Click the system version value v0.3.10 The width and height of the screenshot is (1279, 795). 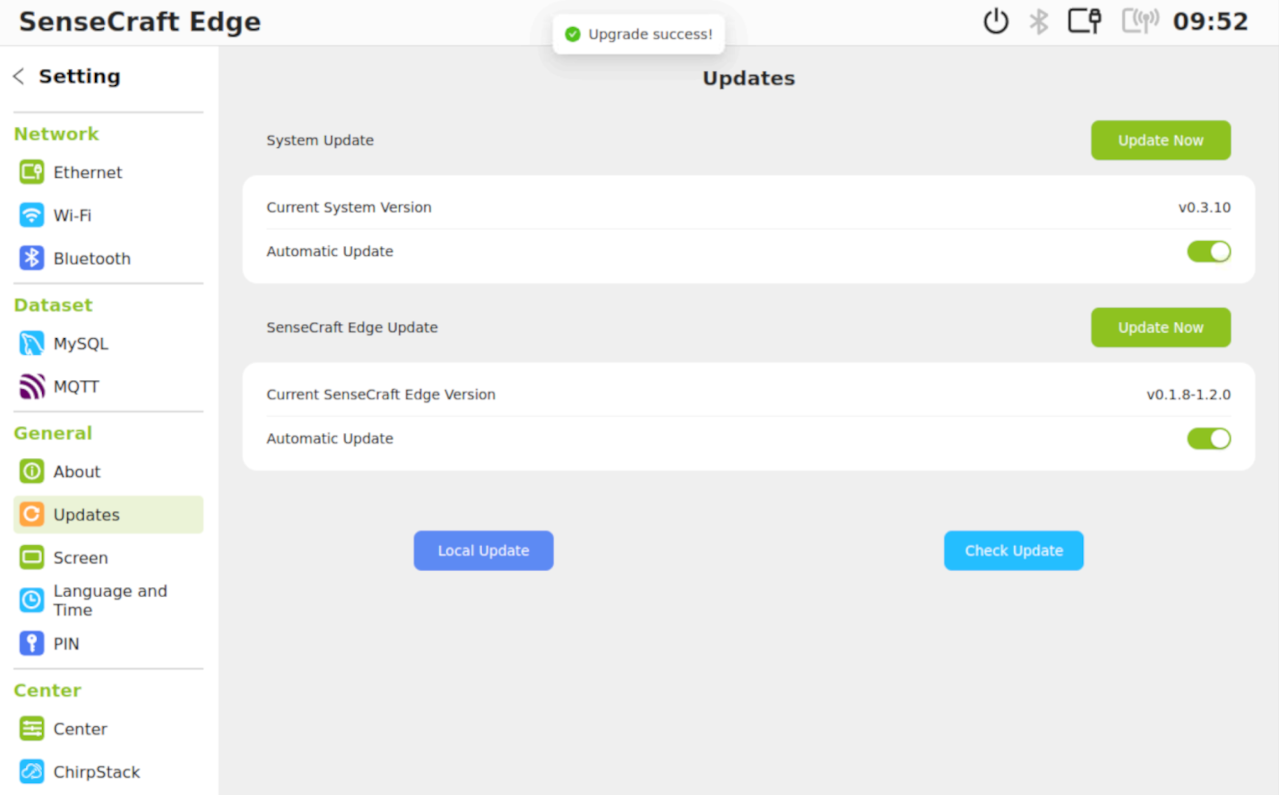click(x=1204, y=208)
